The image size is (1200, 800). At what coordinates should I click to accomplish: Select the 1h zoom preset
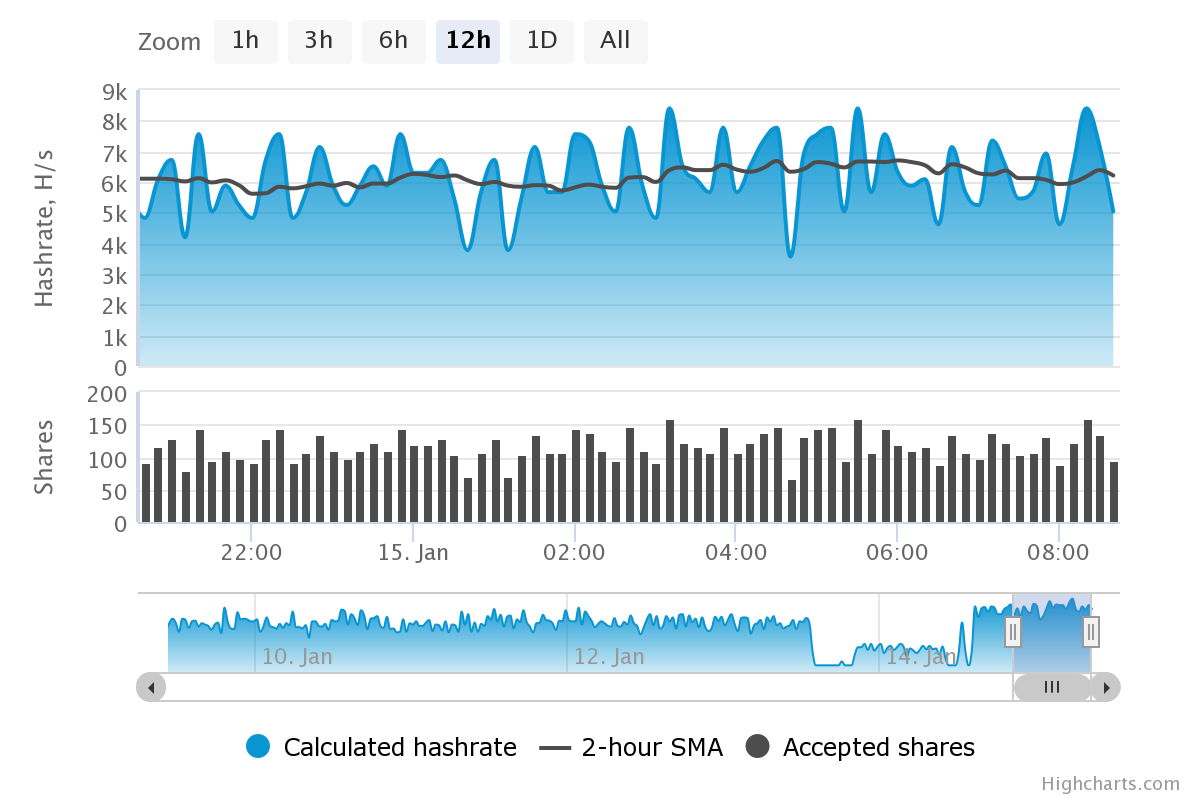pyautogui.click(x=245, y=41)
